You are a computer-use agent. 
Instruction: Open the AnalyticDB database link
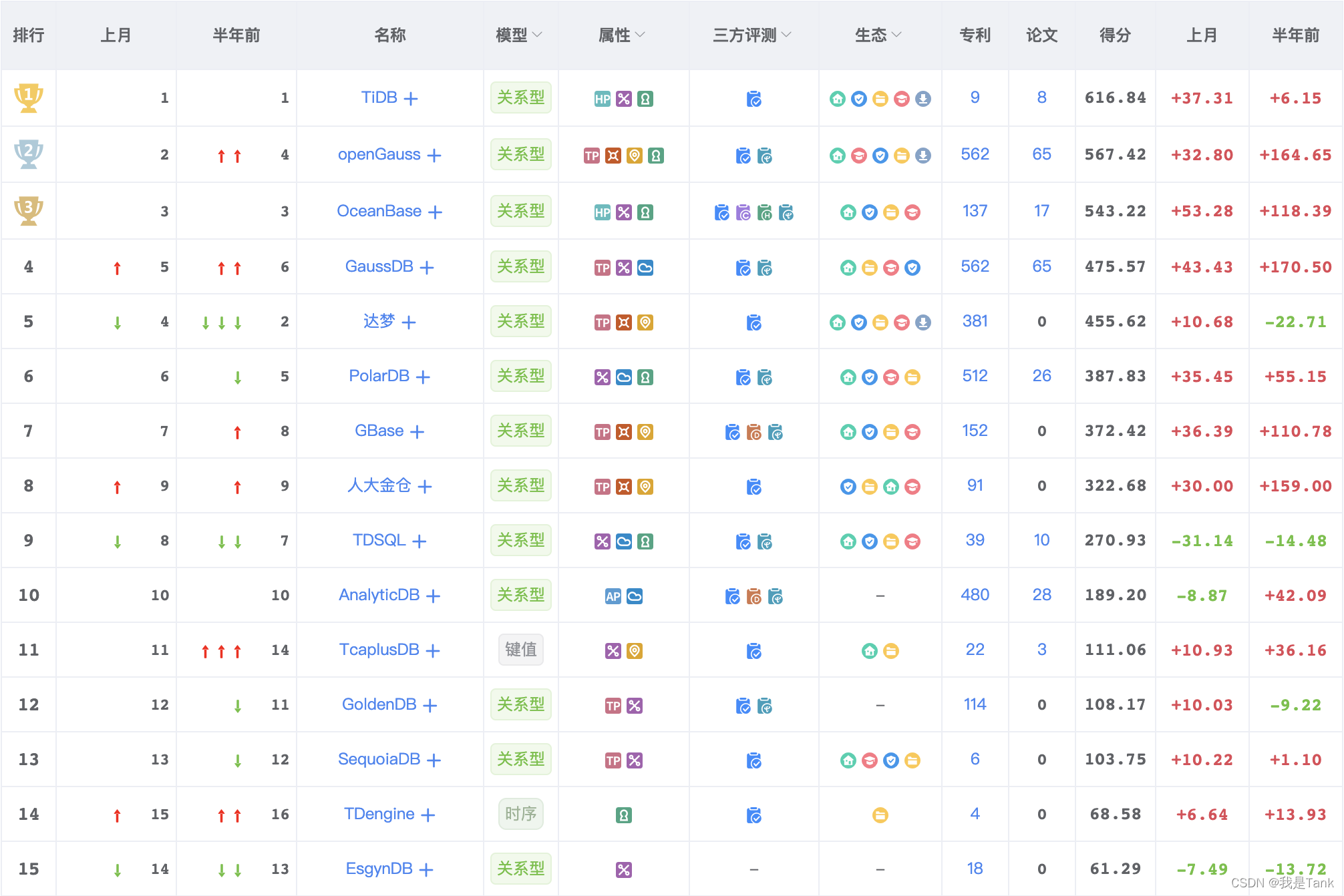click(379, 595)
